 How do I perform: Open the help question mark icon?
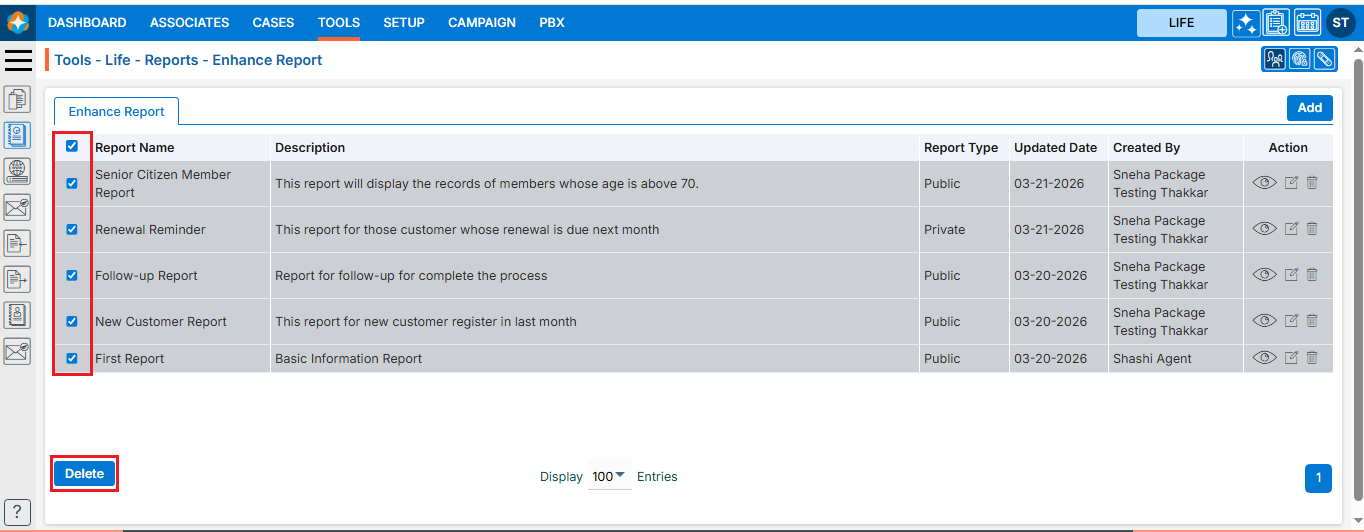tap(18, 510)
